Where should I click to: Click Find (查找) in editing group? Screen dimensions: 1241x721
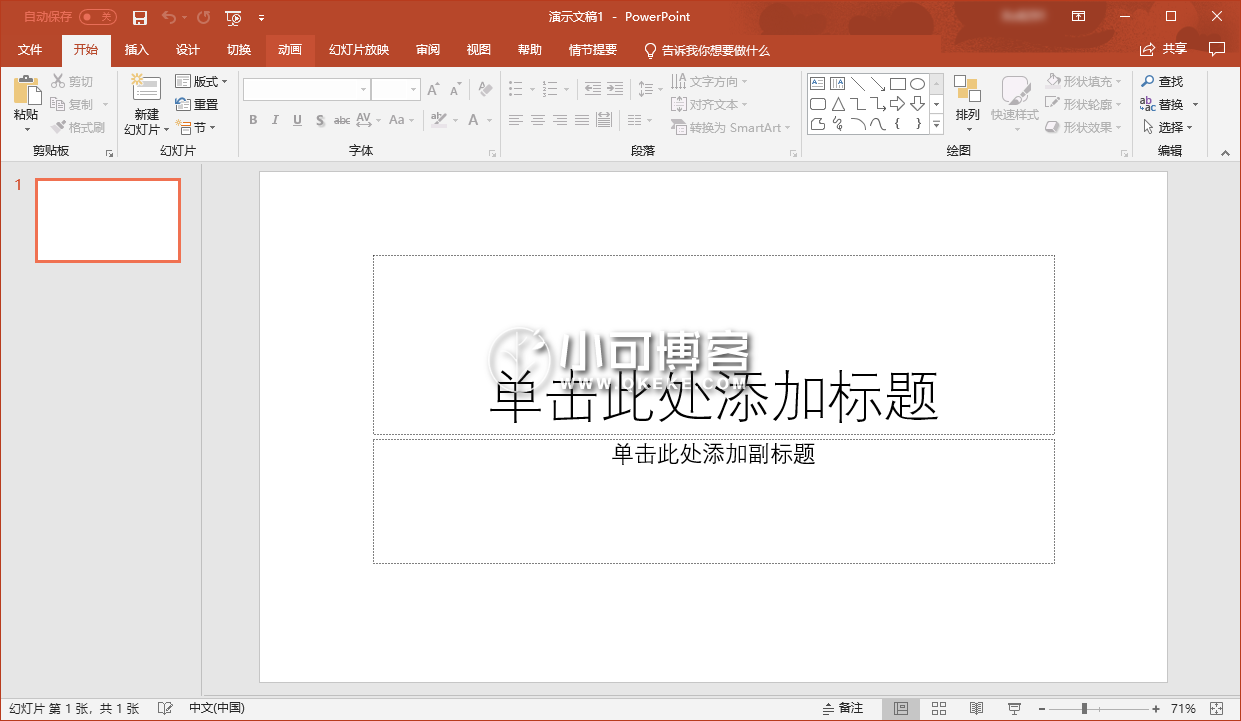(x=1163, y=81)
